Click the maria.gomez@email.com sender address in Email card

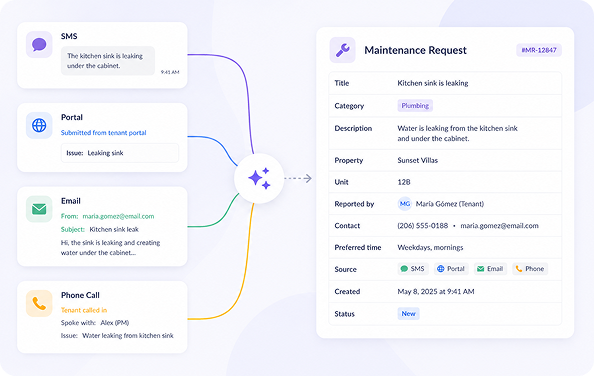coord(118,216)
